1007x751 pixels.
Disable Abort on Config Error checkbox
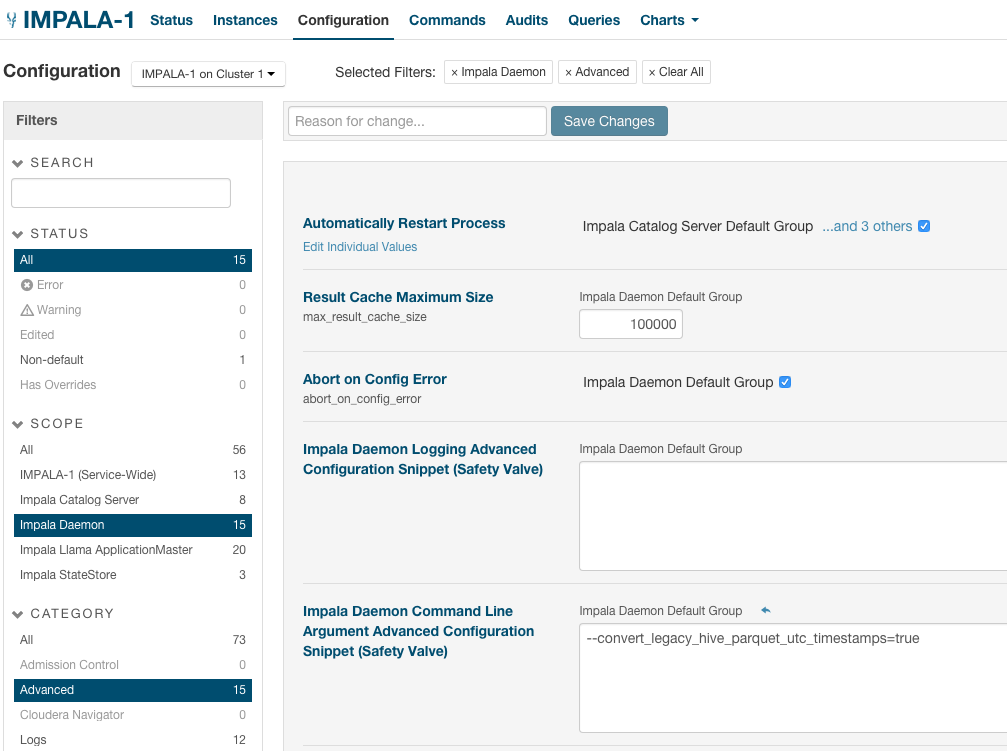tap(785, 382)
